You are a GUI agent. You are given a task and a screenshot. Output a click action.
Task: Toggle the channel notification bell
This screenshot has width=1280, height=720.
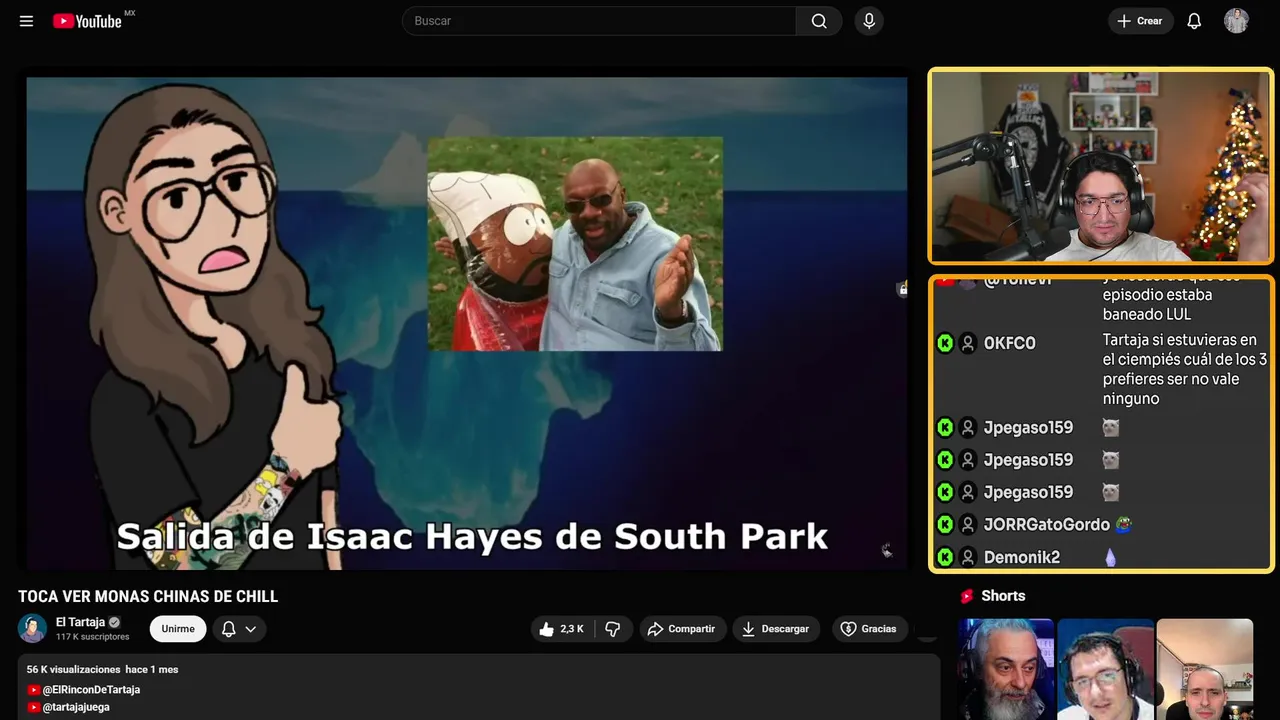point(228,629)
